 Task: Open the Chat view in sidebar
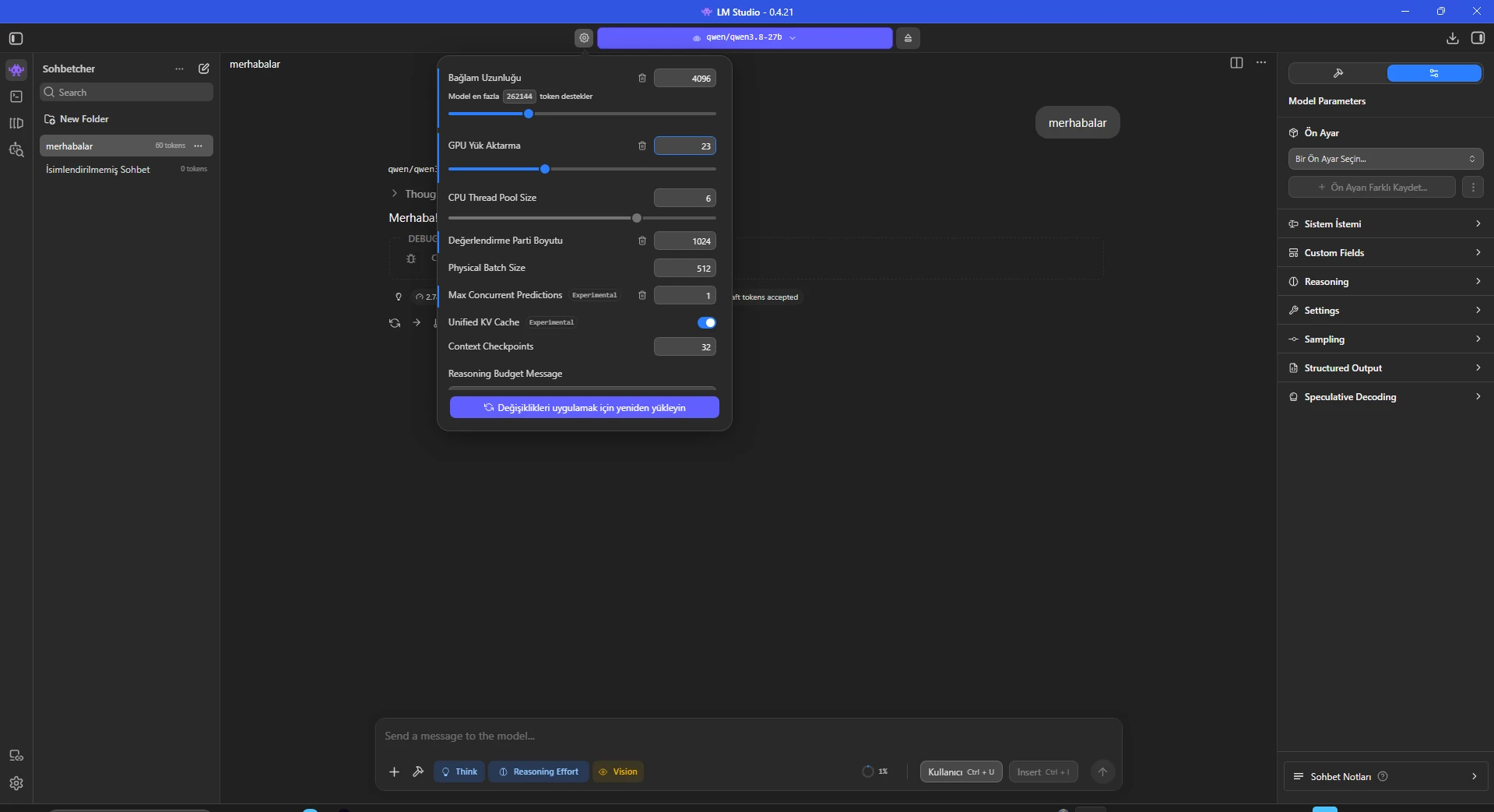[x=16, y=70]
